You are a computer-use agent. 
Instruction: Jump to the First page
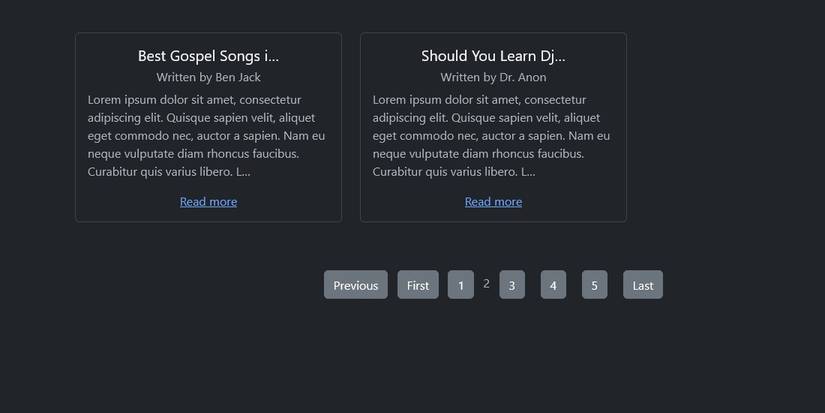point(418,285)
